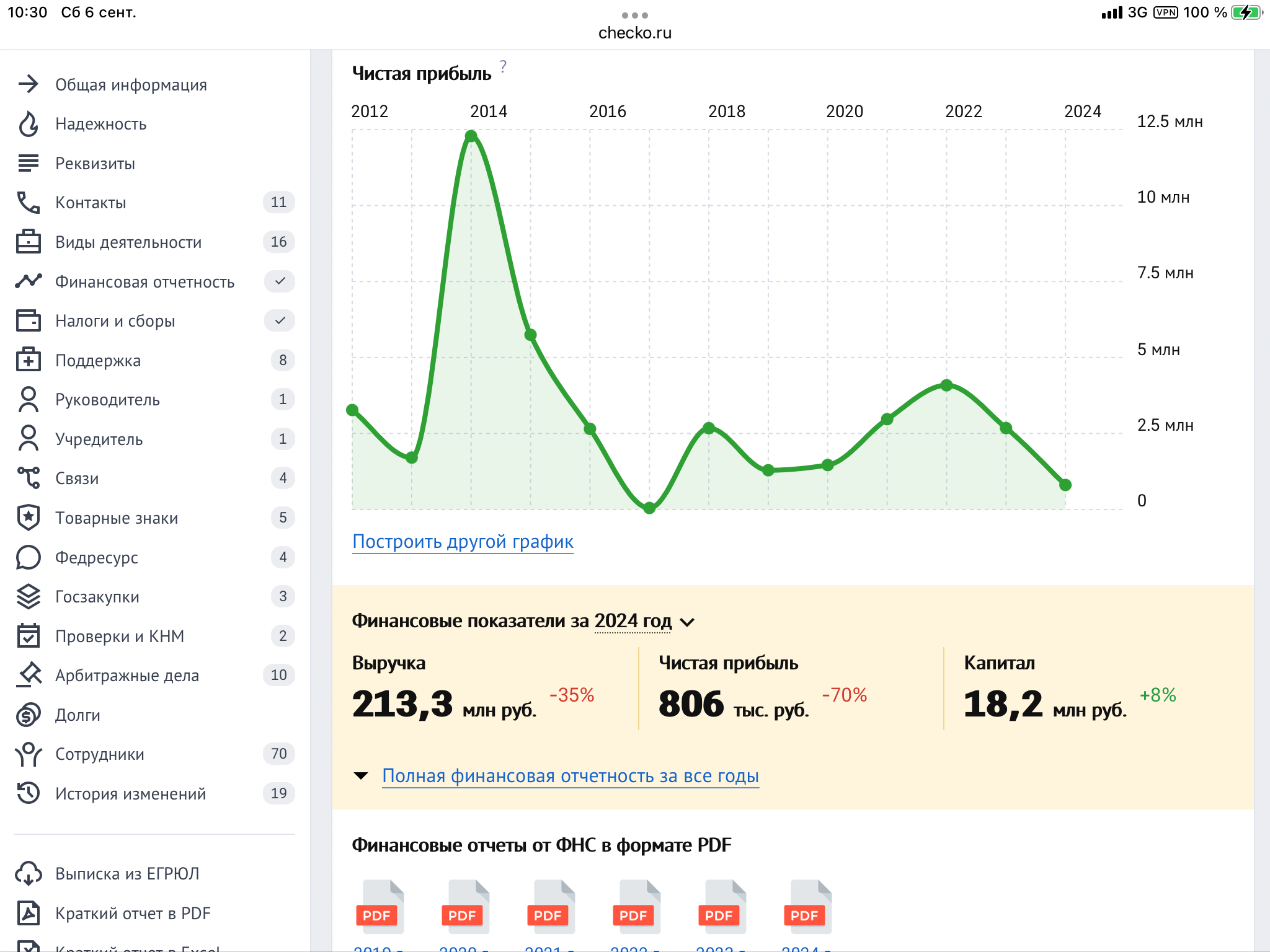Tap the checko.ru address bar

click(634, 33)
